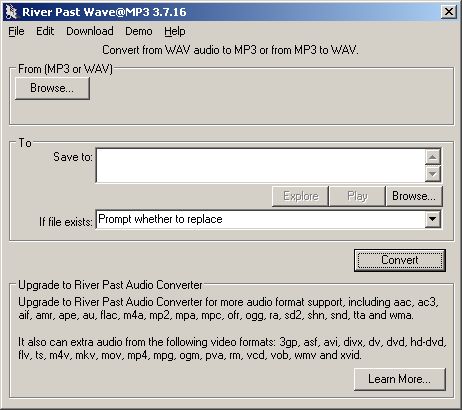The width and height of the screenshot is (462, 410).
Task: Click the Save to field down arrow
Action: coord(433,174)
